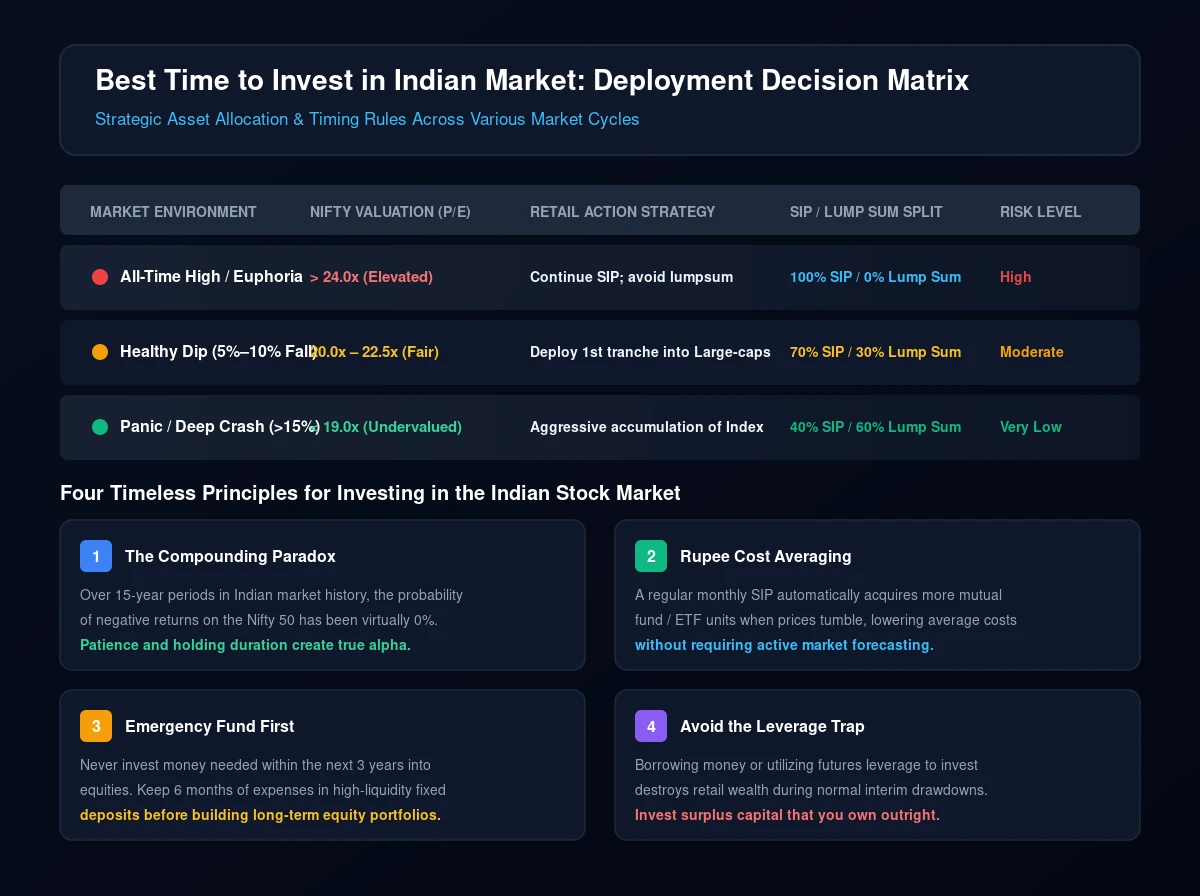Click the orange dot beside Healthy Dip
This screenshot has height=896, width=1200.
pos(100,352)
